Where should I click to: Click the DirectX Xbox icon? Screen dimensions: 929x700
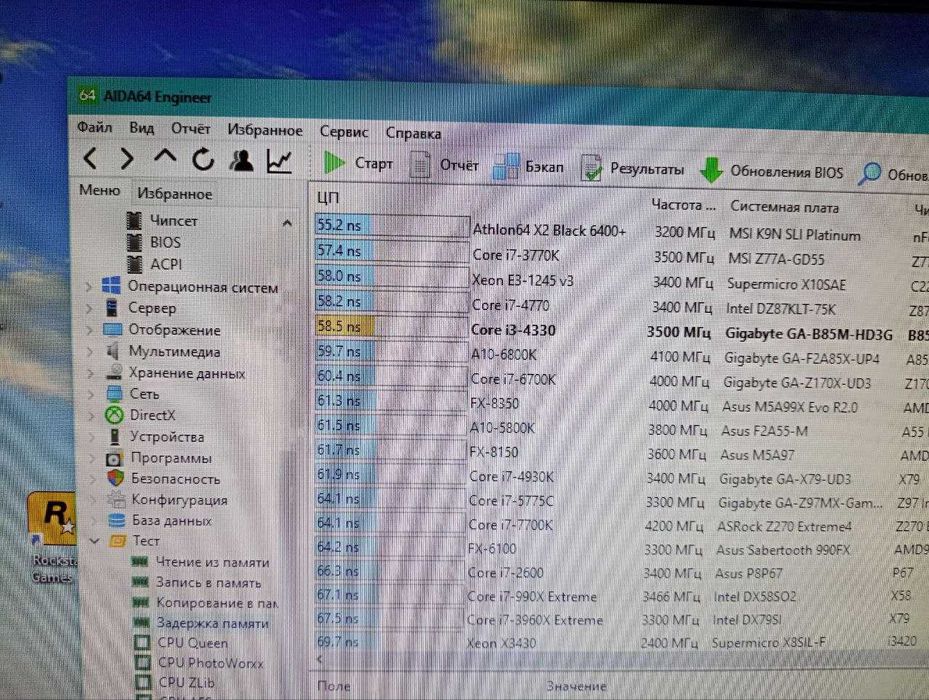point(114,415)
